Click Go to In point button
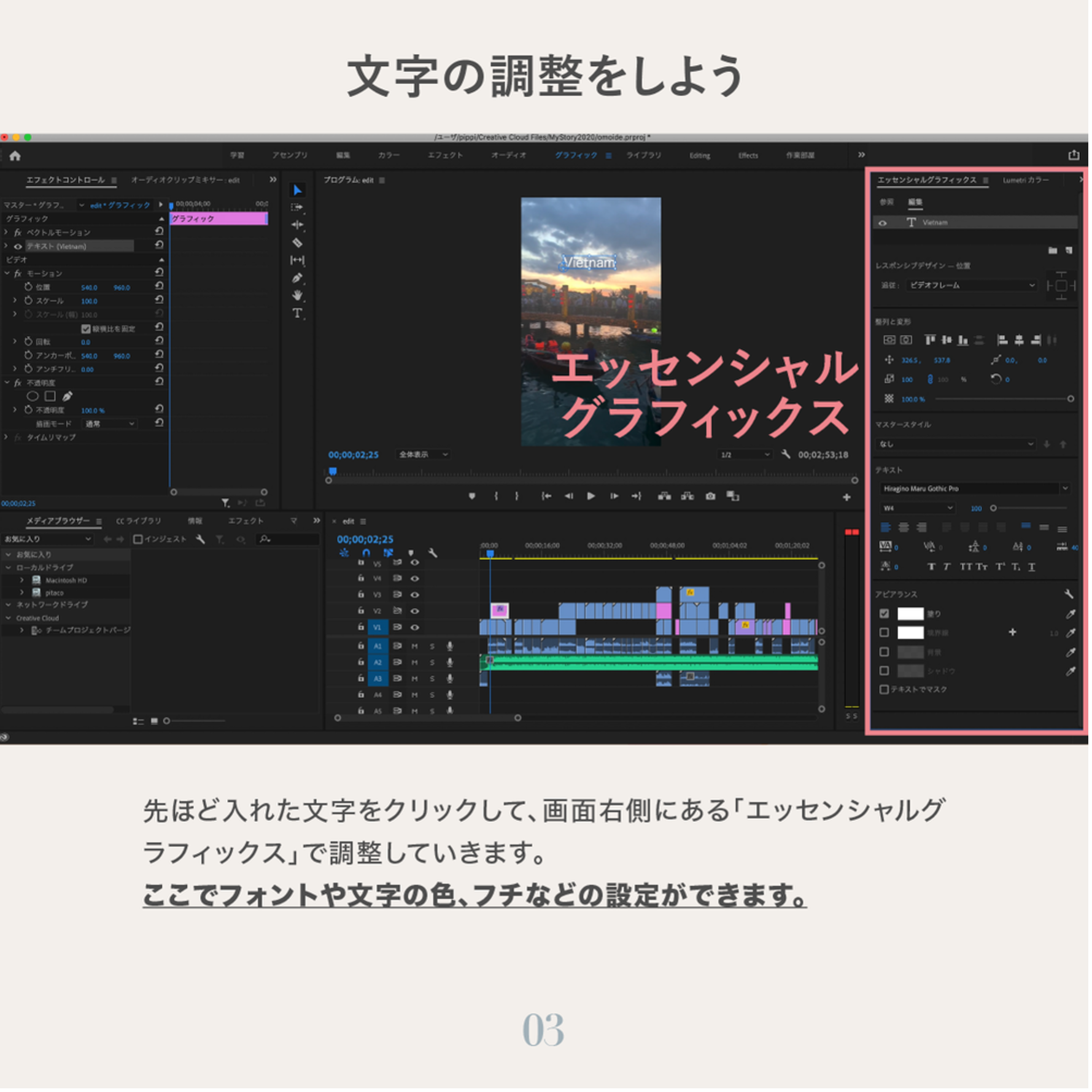Screen dimensions: 1092x1092 tap(548, 497)
